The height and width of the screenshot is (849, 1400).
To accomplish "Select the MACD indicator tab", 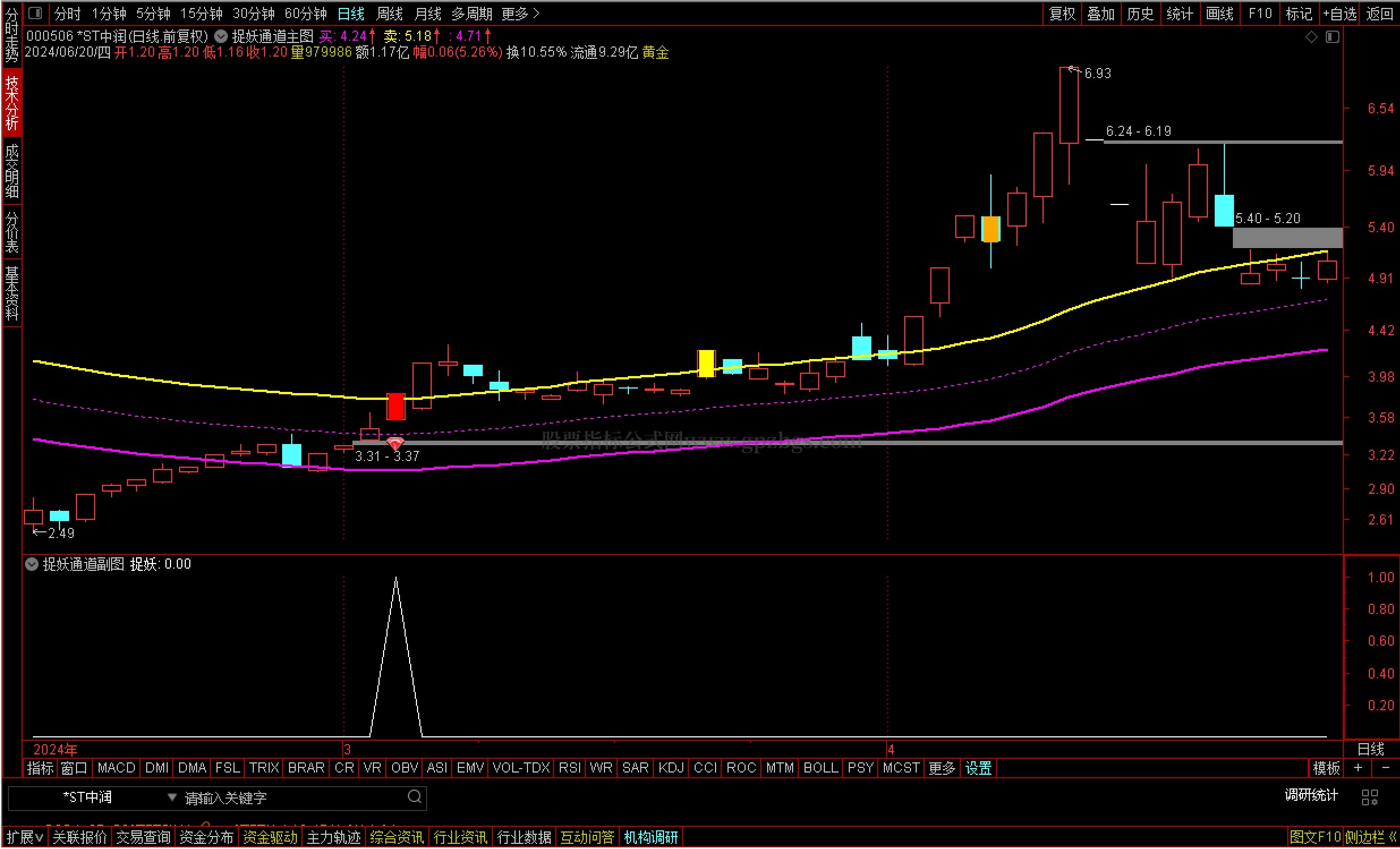I will point(116,768).
